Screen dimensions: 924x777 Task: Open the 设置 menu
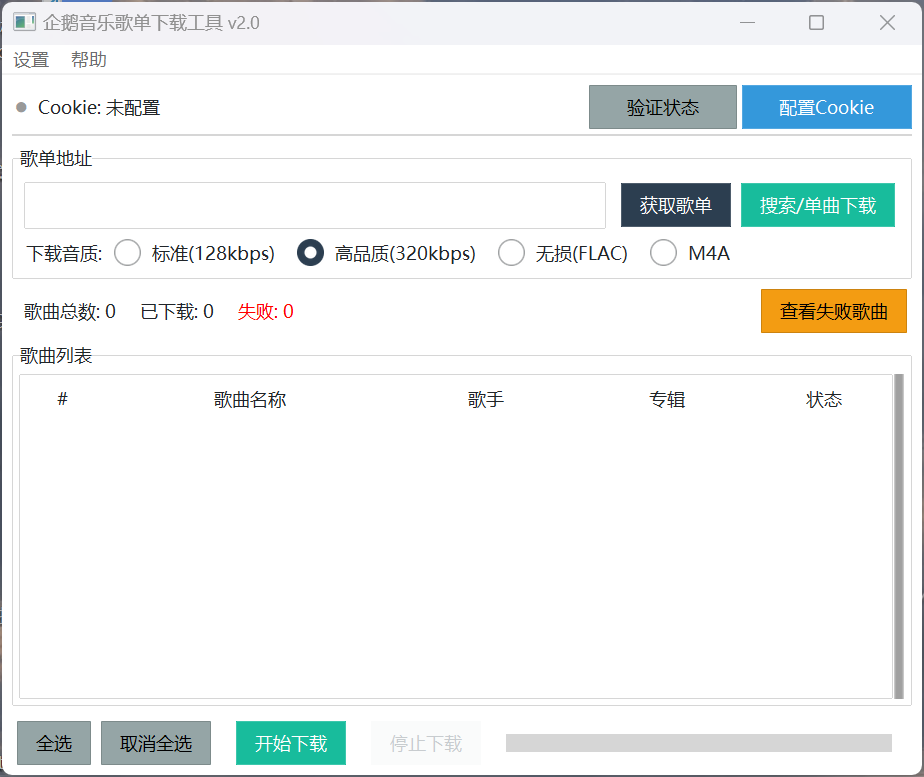[x=31, y=59]
